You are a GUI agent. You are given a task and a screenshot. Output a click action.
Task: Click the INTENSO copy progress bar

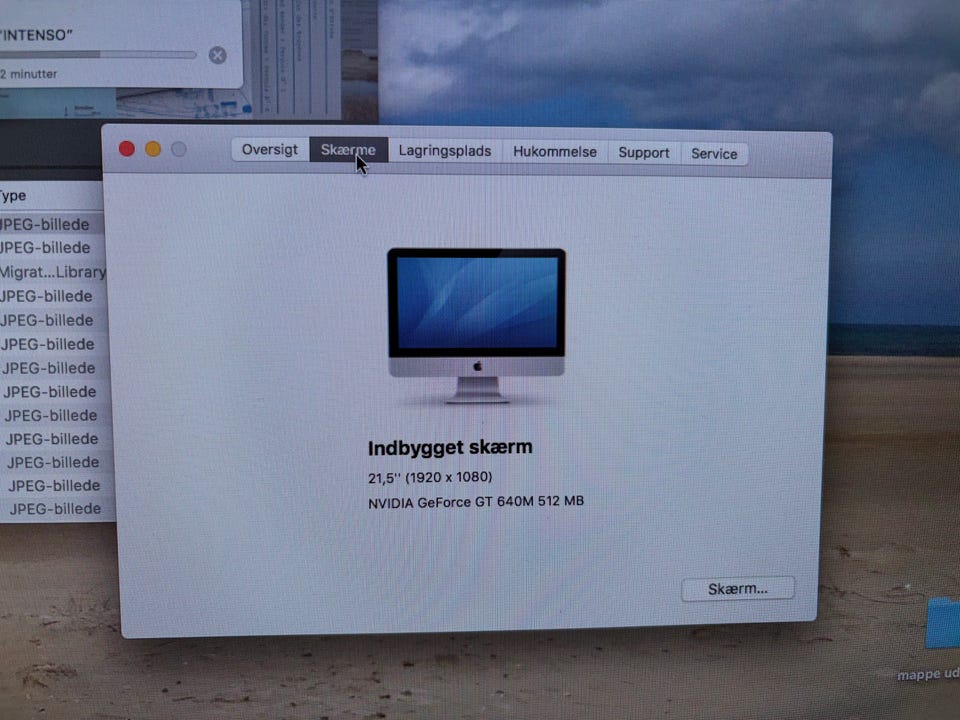click(x=98, y=54)
